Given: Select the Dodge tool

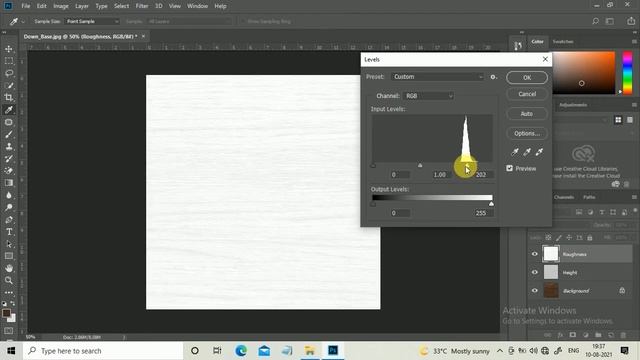Looking at the screenshot, I should pos(9,207).
